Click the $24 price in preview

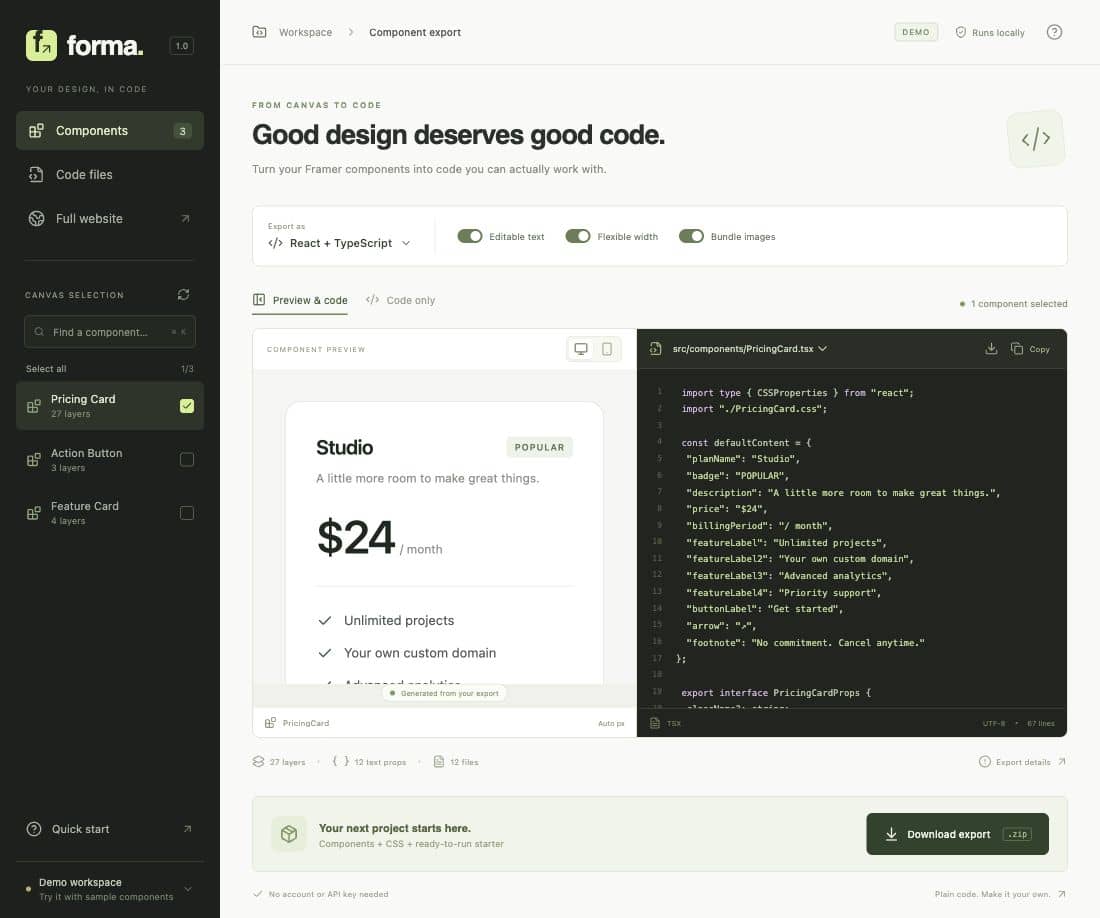point(356,537)
